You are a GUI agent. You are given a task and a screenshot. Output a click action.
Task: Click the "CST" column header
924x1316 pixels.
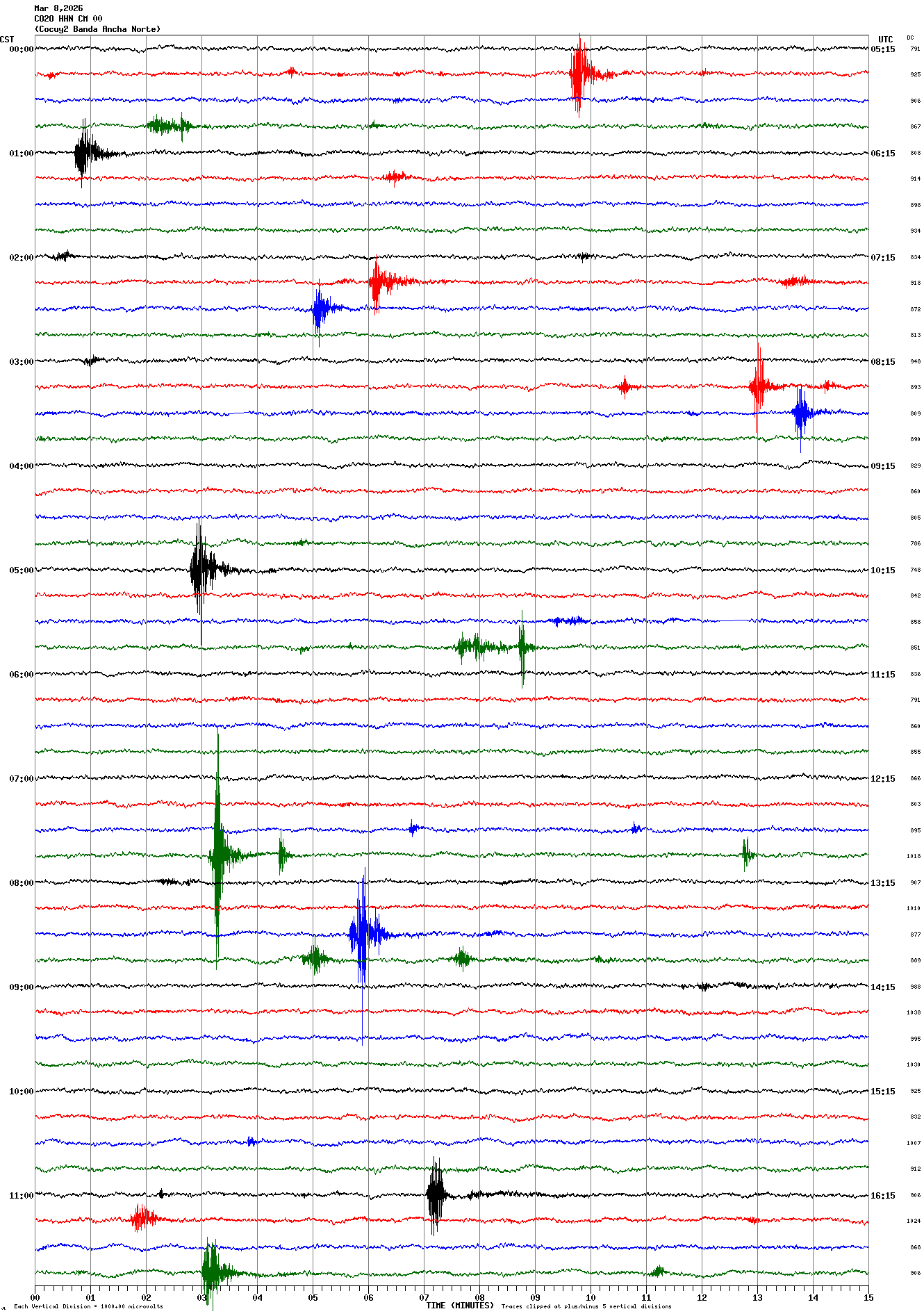point(7,40)
